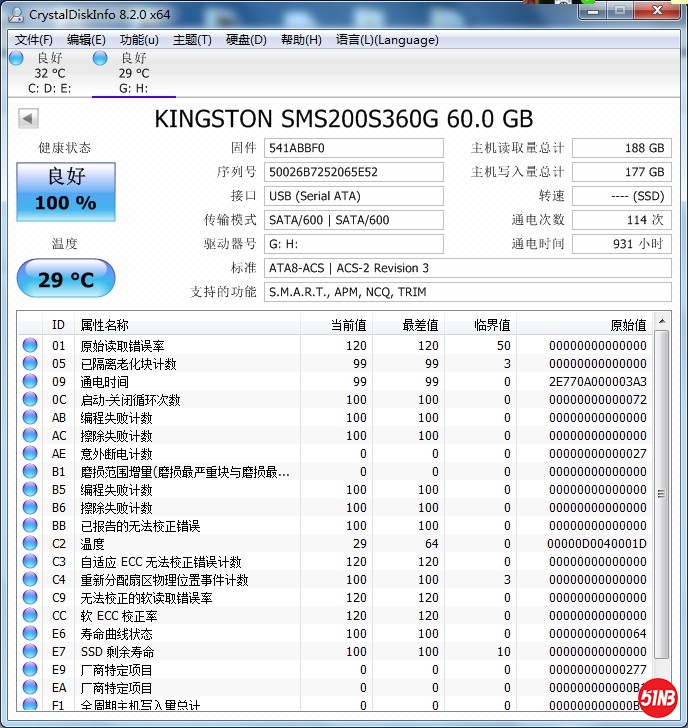Click the supported features field S.M.A.R.T.
Screen dimensions: 688x728
(x=467, y=292)
